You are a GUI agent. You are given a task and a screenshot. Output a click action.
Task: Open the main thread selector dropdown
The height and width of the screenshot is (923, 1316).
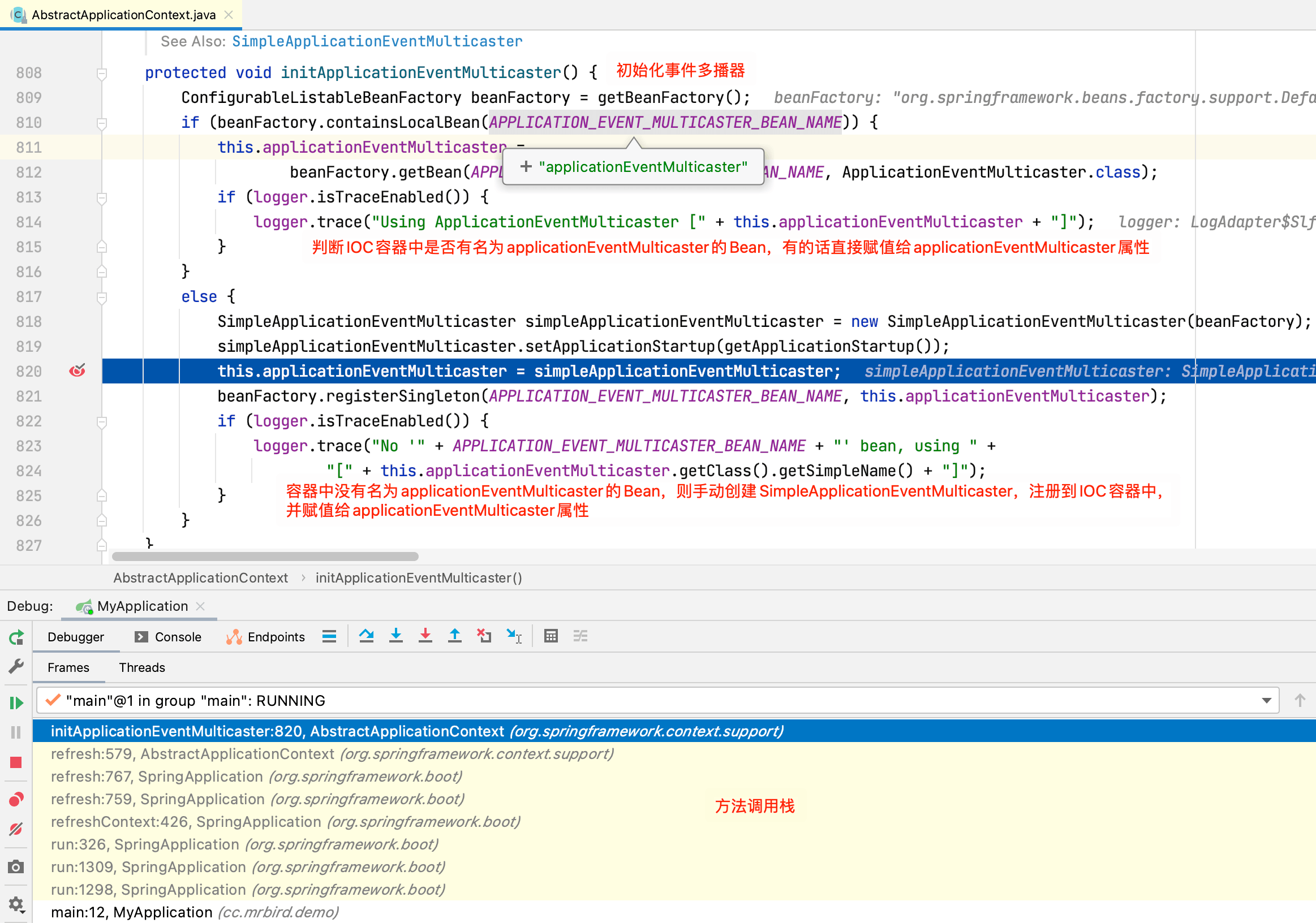pyautogui.click(x=1266, y=701)
